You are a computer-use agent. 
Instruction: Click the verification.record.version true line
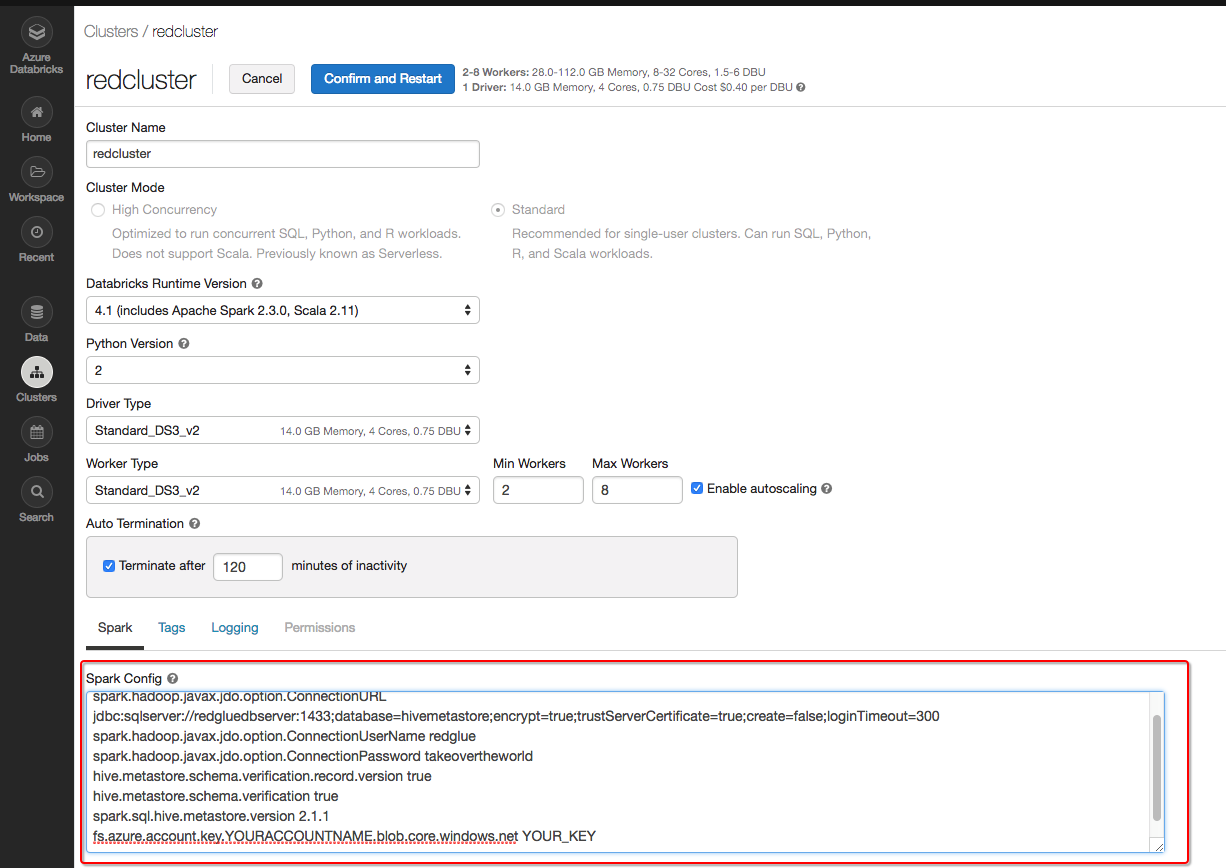[262, 776]
